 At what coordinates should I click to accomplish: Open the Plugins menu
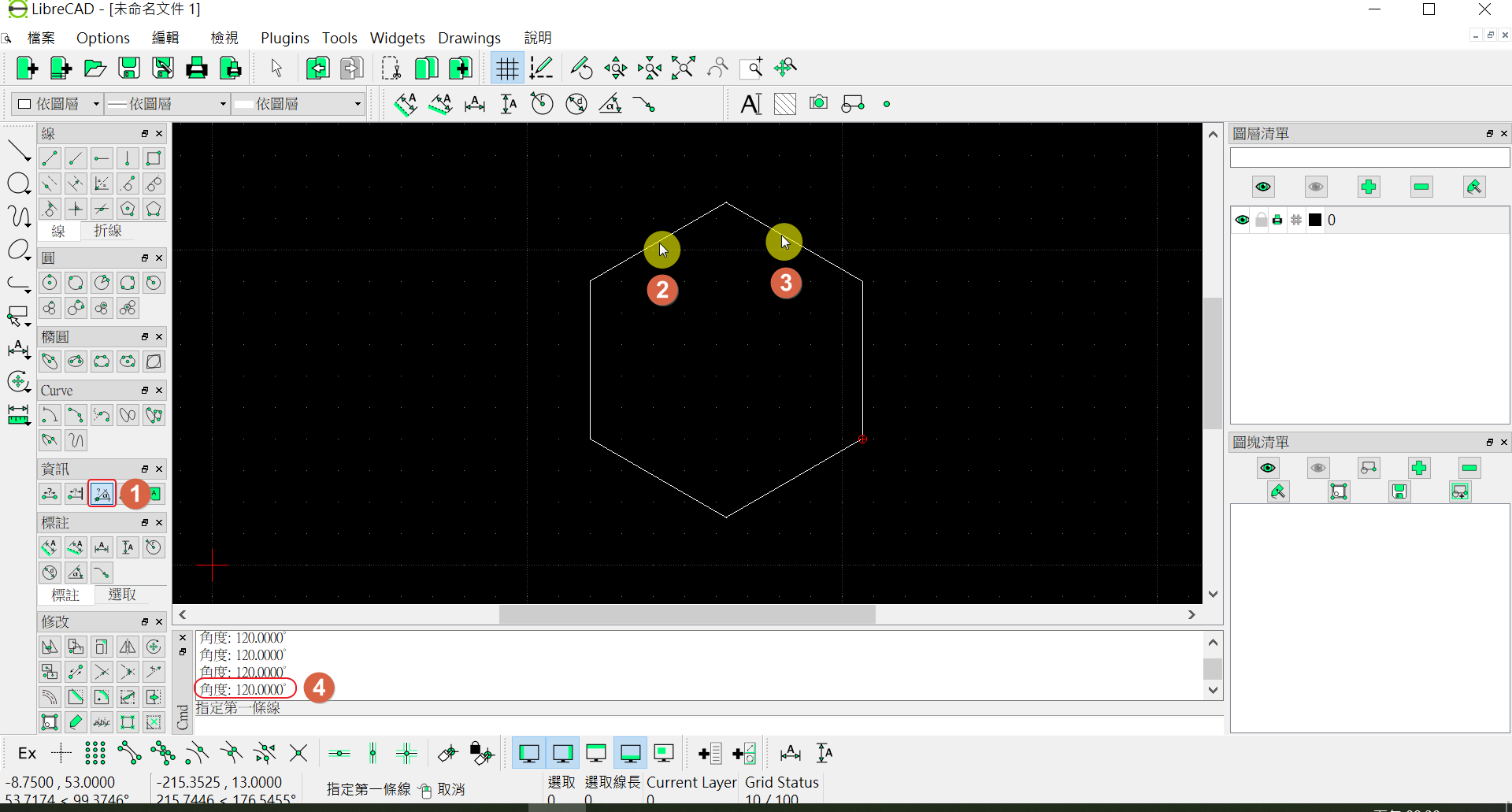click(284, 38)
